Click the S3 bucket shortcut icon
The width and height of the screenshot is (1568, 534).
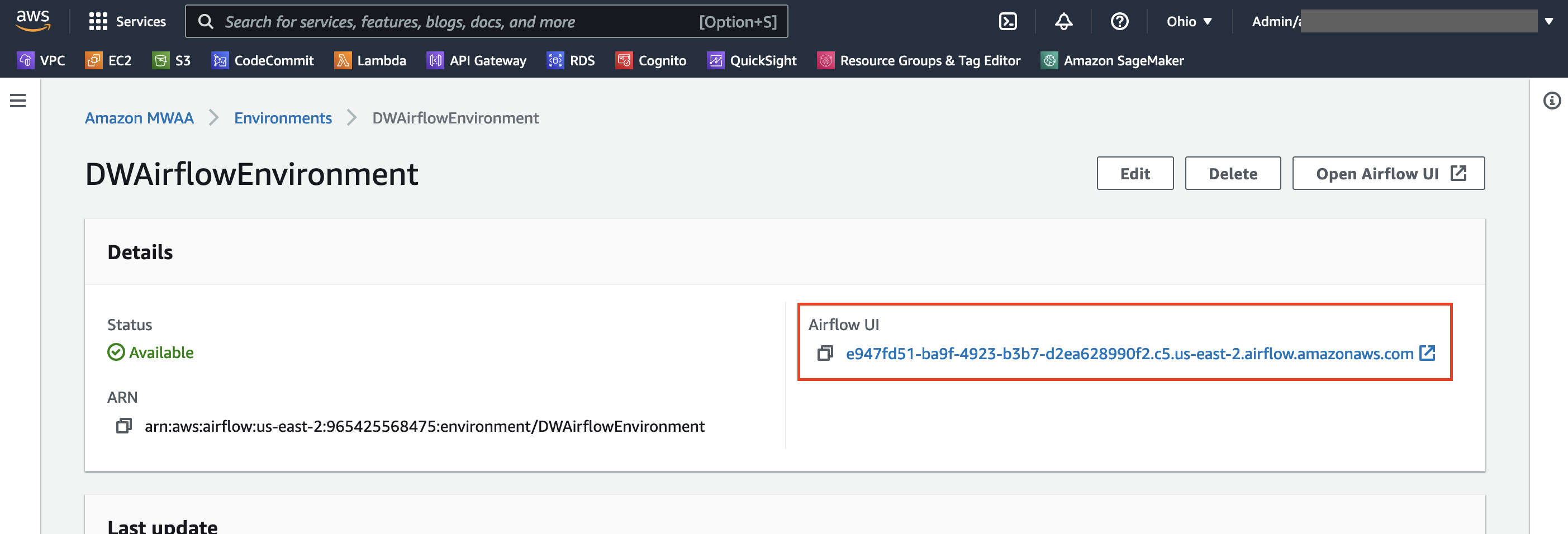[x=161, y=60]
